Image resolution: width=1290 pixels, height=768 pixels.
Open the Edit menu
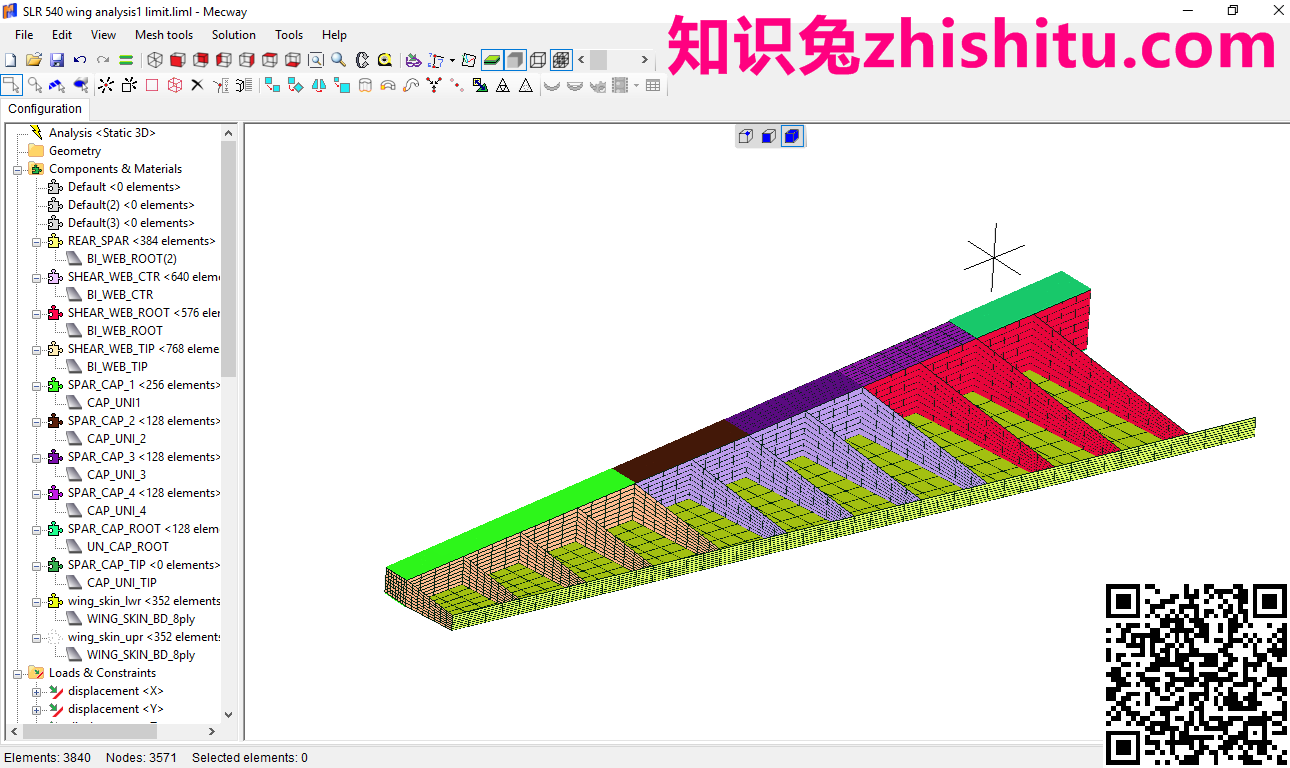(x=62, y=35)
